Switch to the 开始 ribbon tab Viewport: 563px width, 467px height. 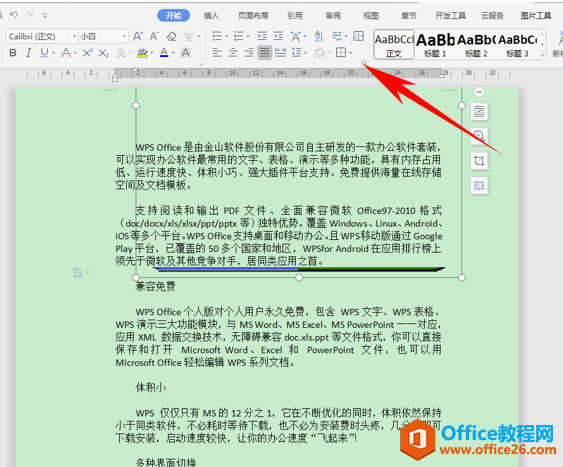pyautogui.click(x=173, y=15)
